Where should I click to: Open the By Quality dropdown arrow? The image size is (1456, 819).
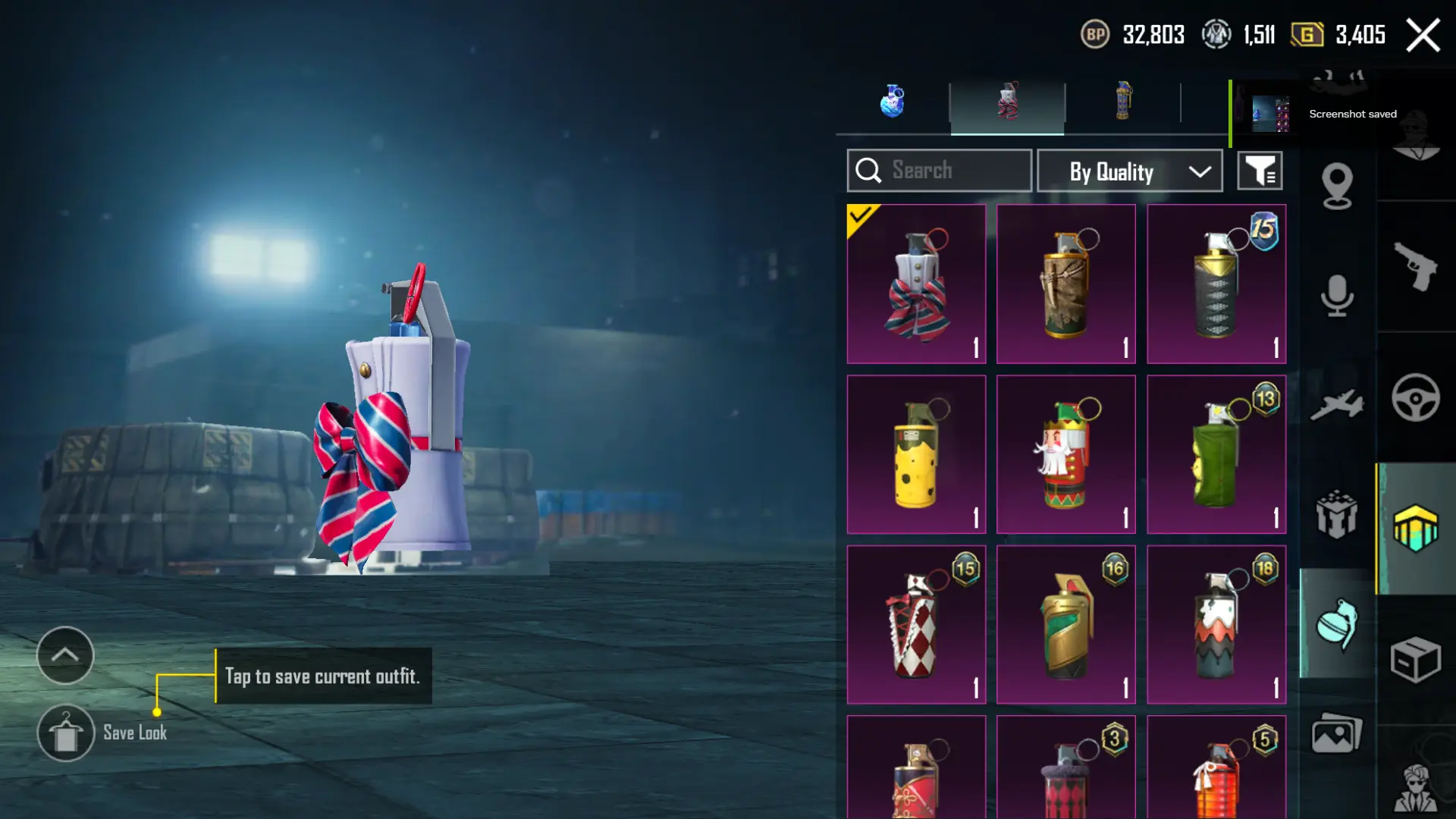(x=1200, y=171)
